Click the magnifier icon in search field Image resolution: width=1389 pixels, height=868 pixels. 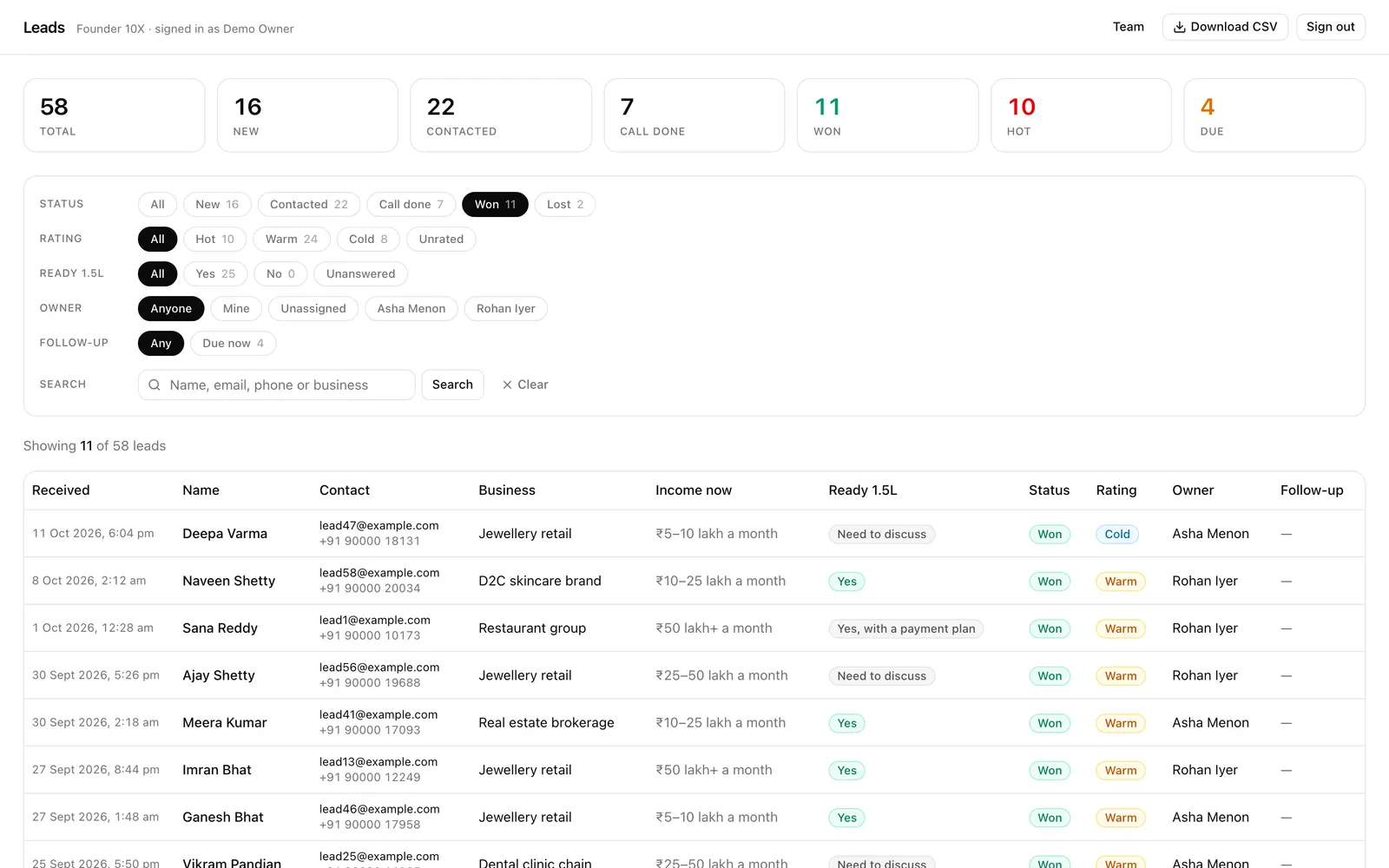coord(155,385)
